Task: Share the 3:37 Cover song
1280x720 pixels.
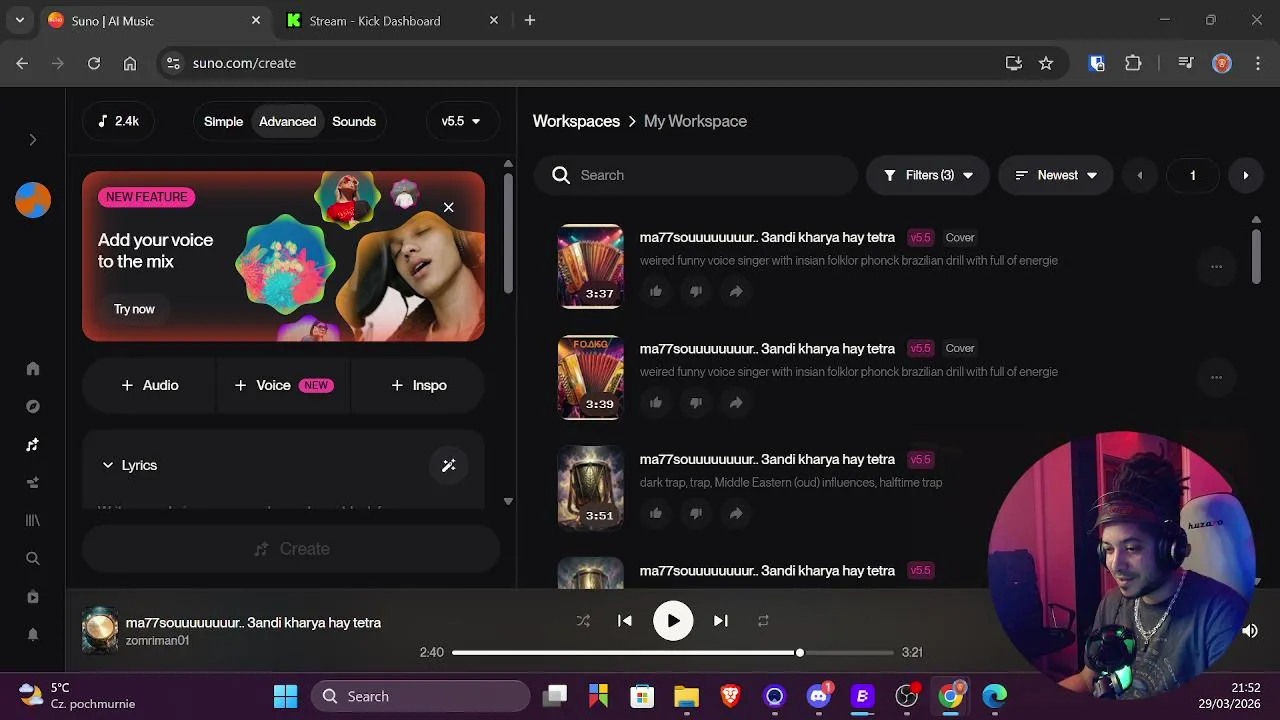Action: coord(736,291)
